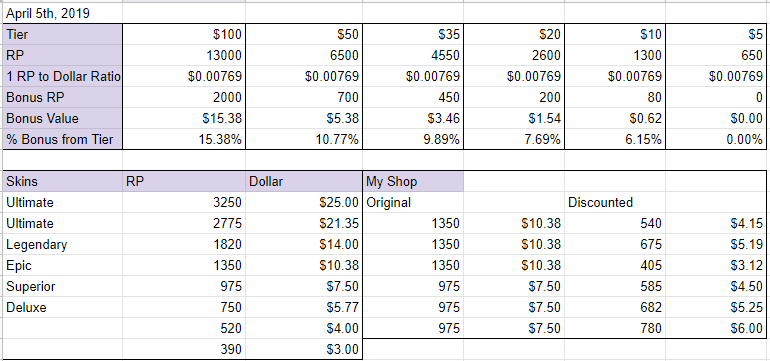Click the 9.89% bonus cell
The width and height of the screenshot is (770, 361).
pyautogui.click(x=413, y=139)
